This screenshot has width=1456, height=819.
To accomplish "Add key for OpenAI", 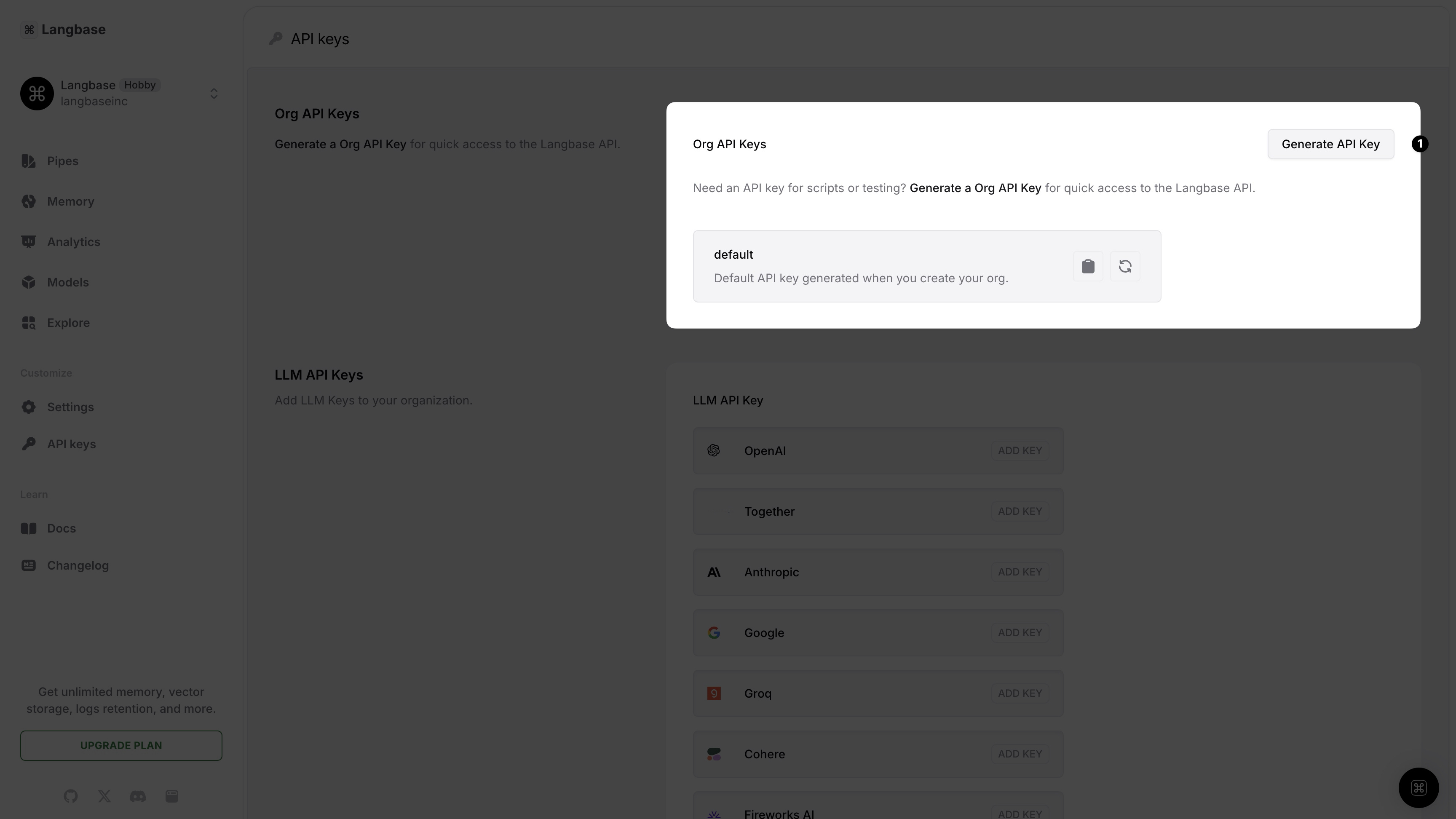I will pos(1020,450).
